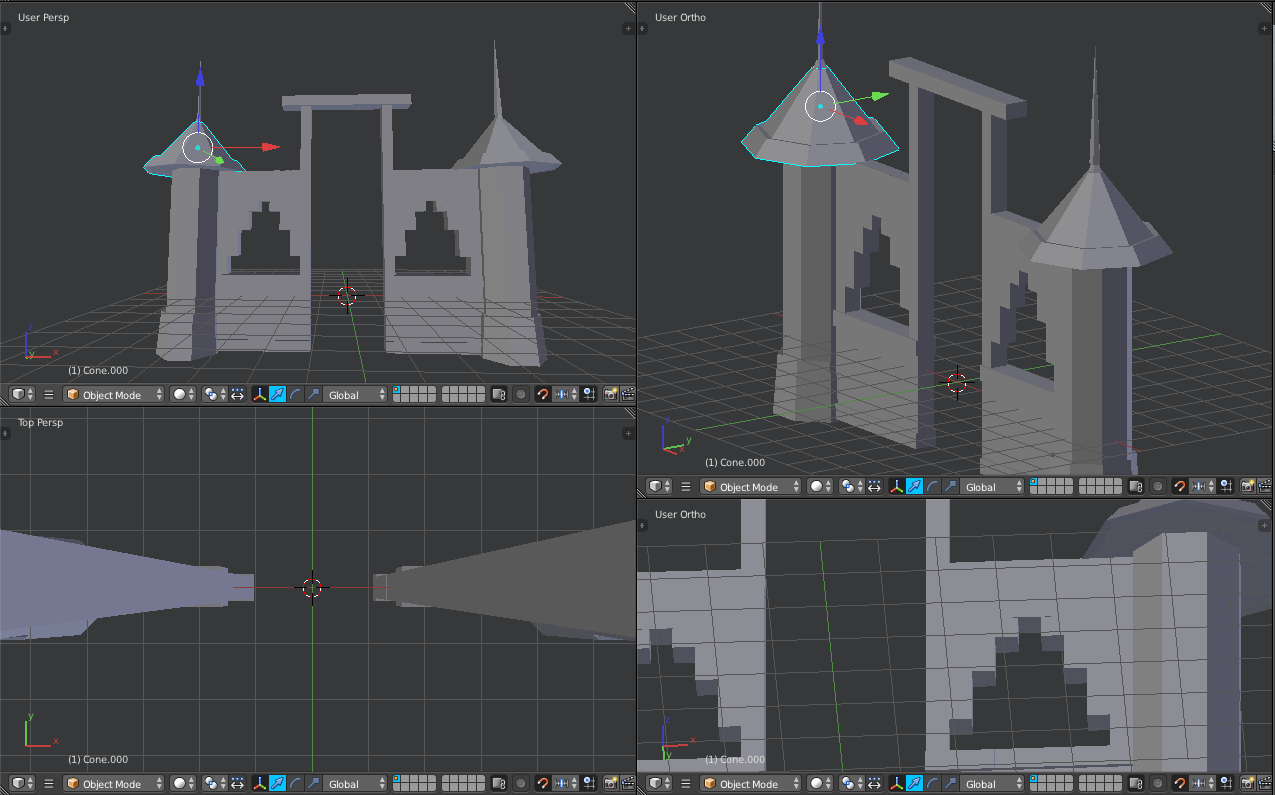Open Object Mode dropdown in lower User Ortho viewport
The height and width of the screenshot is (795, 1275).
click(750, 783)
